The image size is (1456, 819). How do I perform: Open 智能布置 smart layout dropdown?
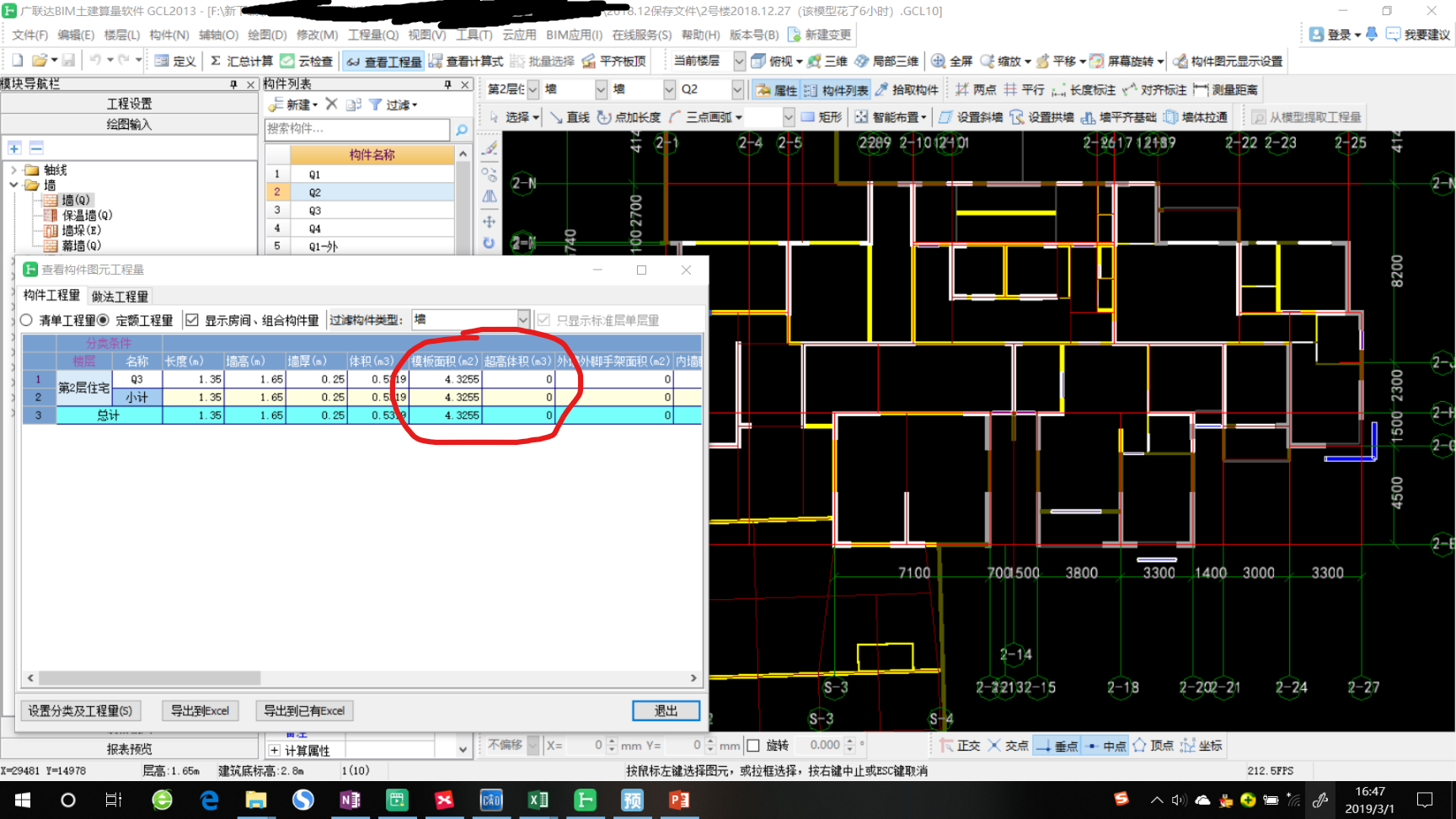click(x=891, y=117)
